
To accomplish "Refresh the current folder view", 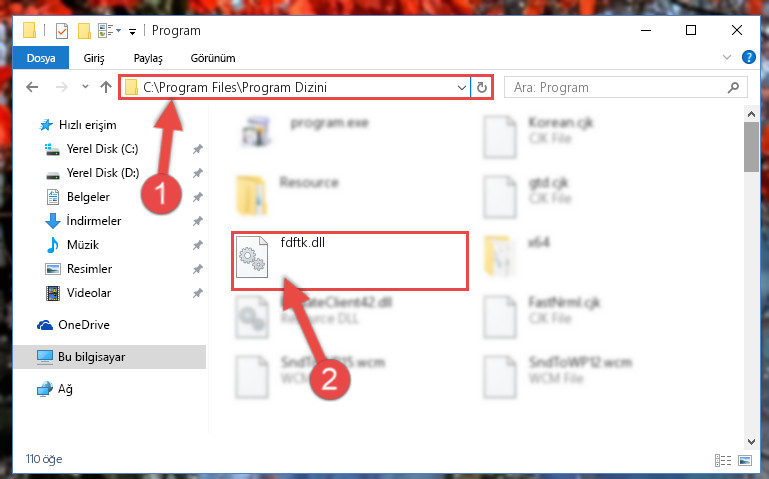I will coord(482,87).
